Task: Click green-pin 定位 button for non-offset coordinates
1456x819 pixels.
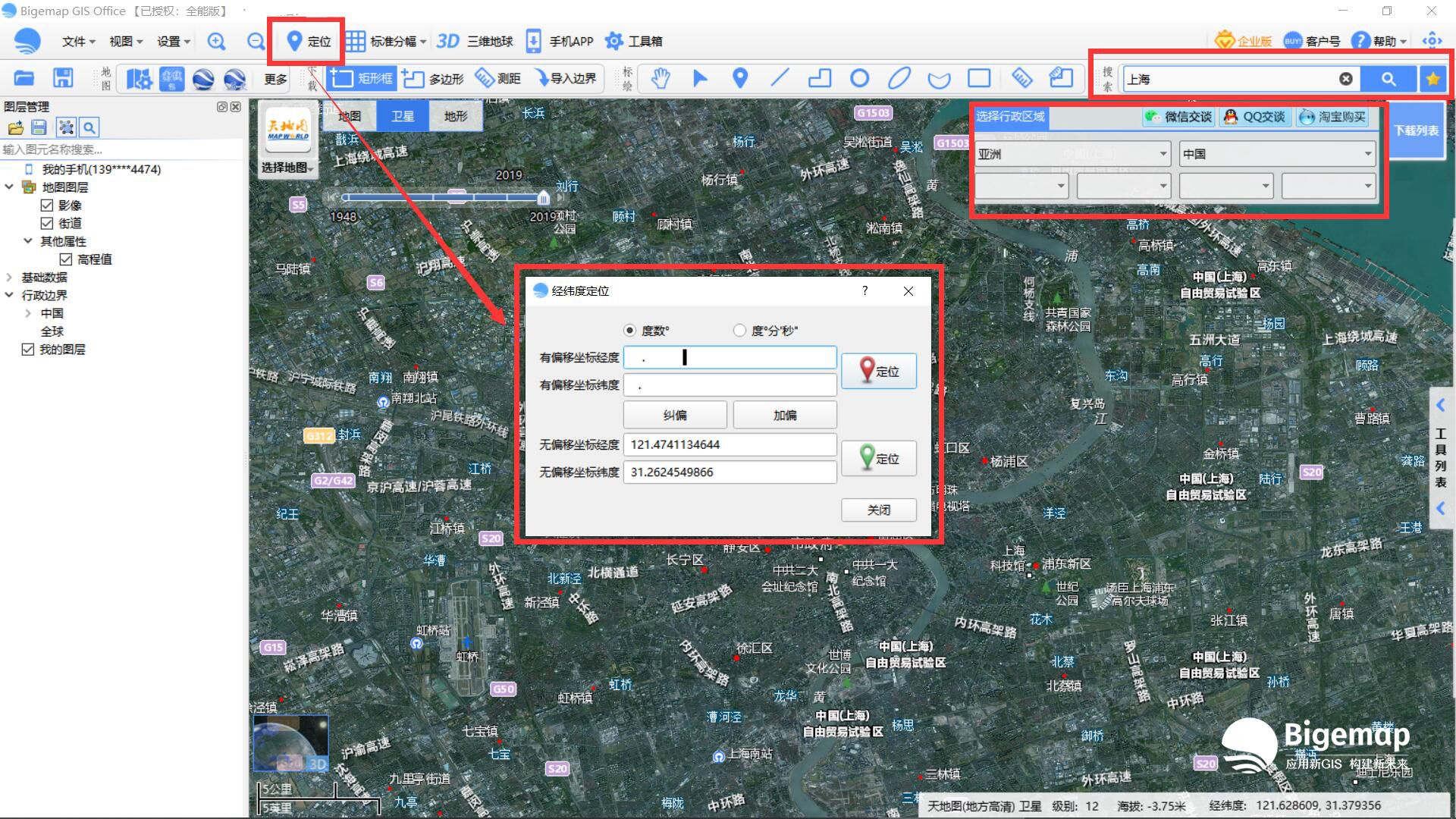Action: point(879,458)
